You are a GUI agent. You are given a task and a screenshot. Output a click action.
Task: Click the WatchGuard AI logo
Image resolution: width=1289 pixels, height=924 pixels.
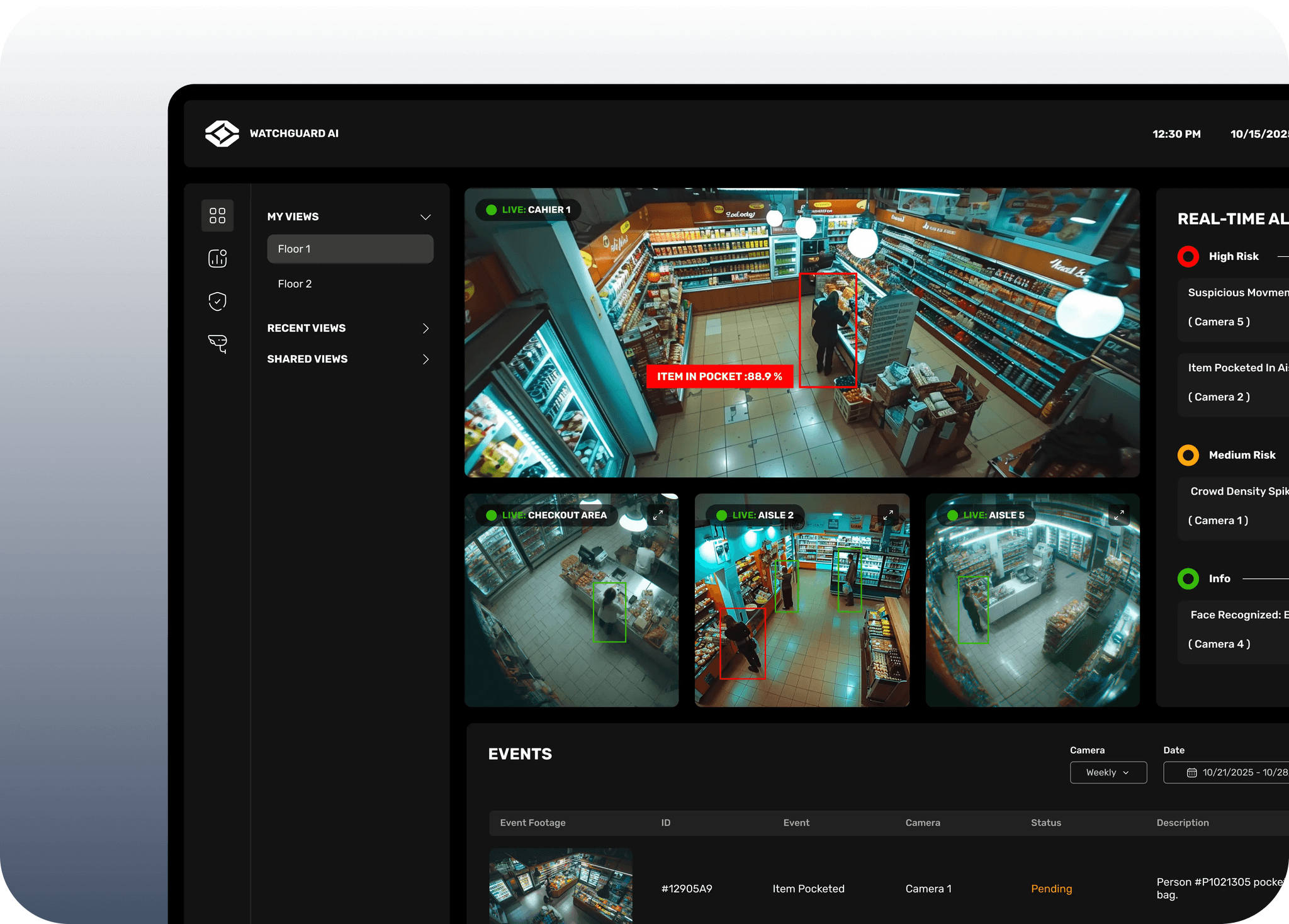pos(222,133)
